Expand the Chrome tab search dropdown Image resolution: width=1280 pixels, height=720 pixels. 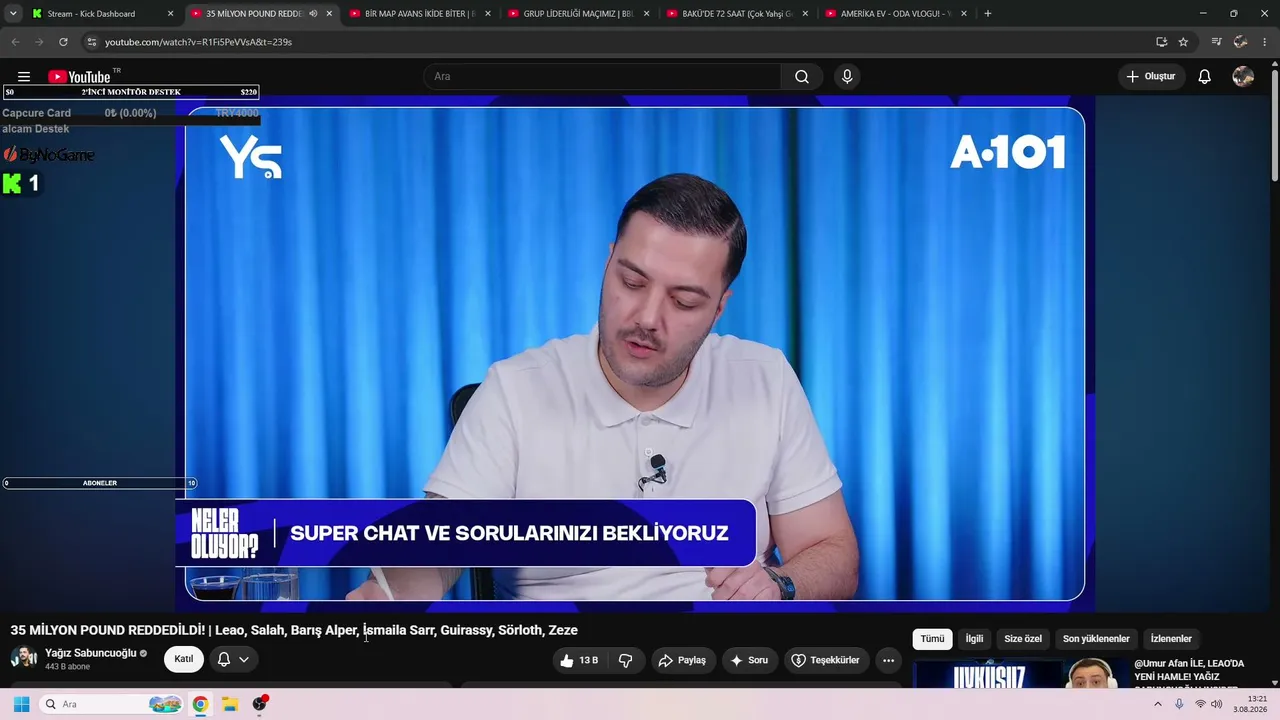[x=13, y=14]
